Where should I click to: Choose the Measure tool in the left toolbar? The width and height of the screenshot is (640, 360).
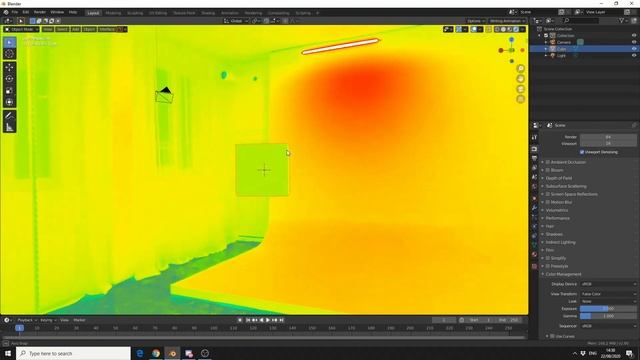tap(9, 127)
